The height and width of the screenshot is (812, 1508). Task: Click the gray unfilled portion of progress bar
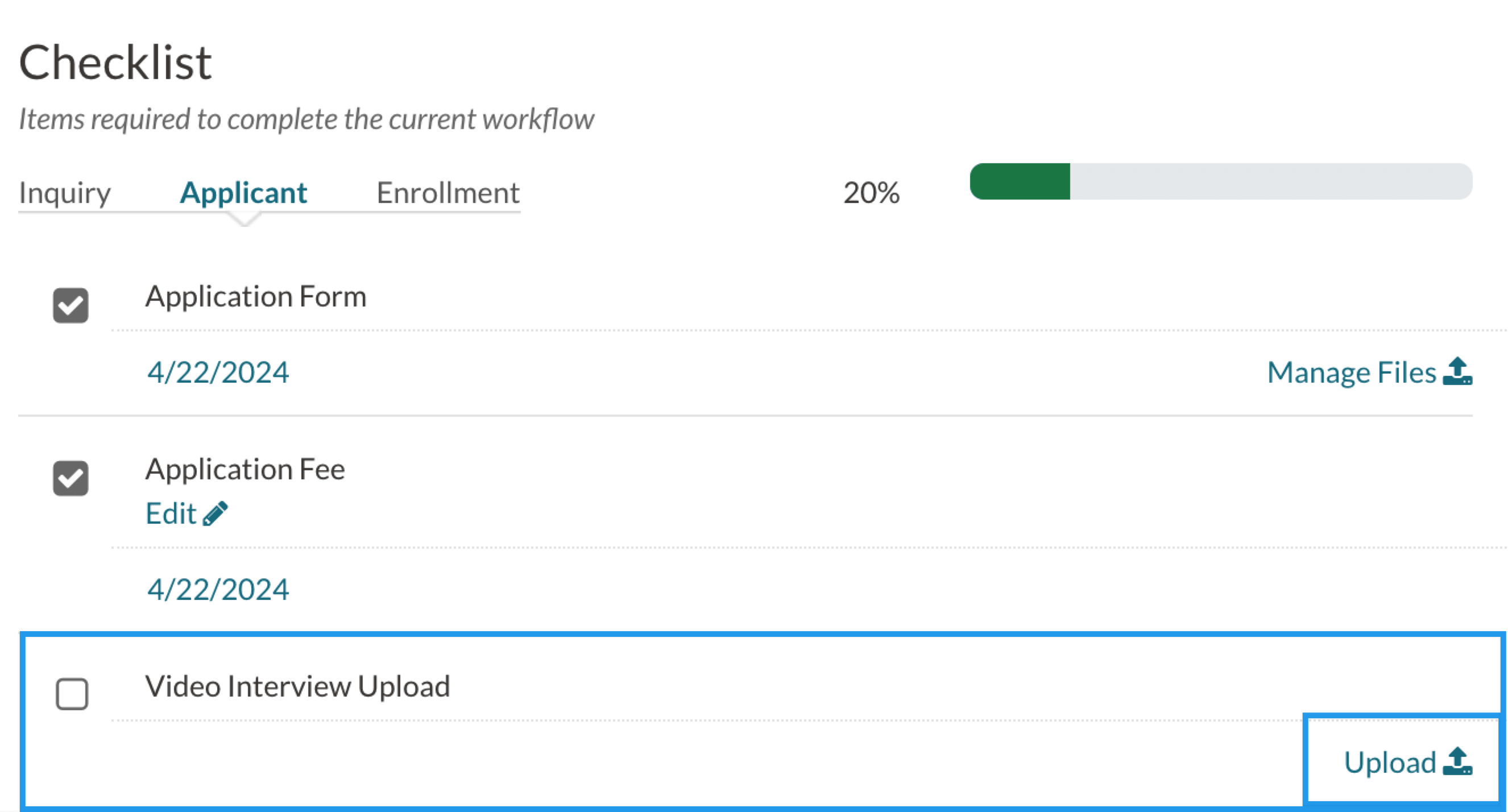(1270, 181)
